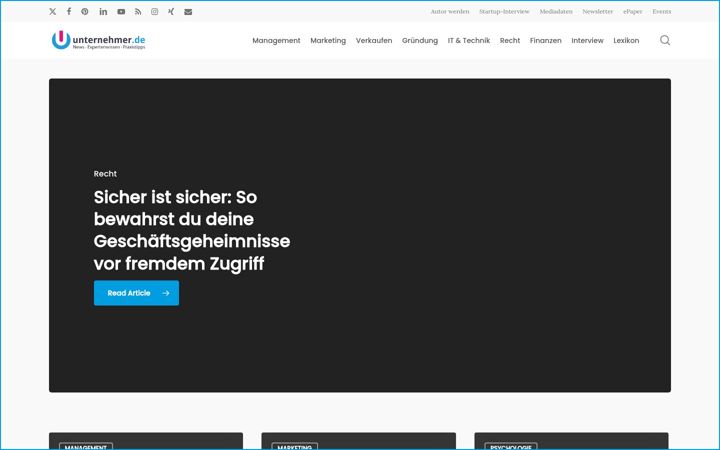The width and height of the screenshot is (720, 450).
Task: Open the Interview menu item
Action: pyautogui.click(x=587, y=40)
